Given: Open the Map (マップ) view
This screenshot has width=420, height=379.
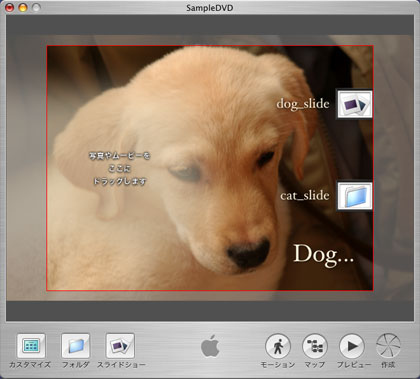Looking at the screenshot, I should [315, 347].
